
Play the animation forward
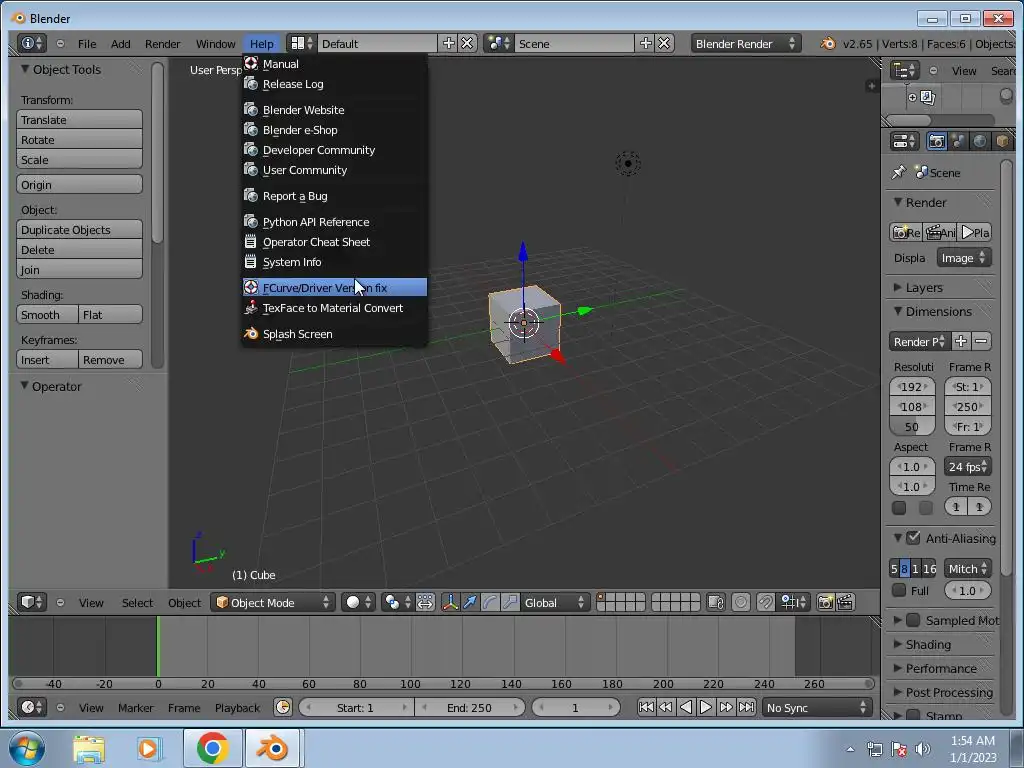705,707
